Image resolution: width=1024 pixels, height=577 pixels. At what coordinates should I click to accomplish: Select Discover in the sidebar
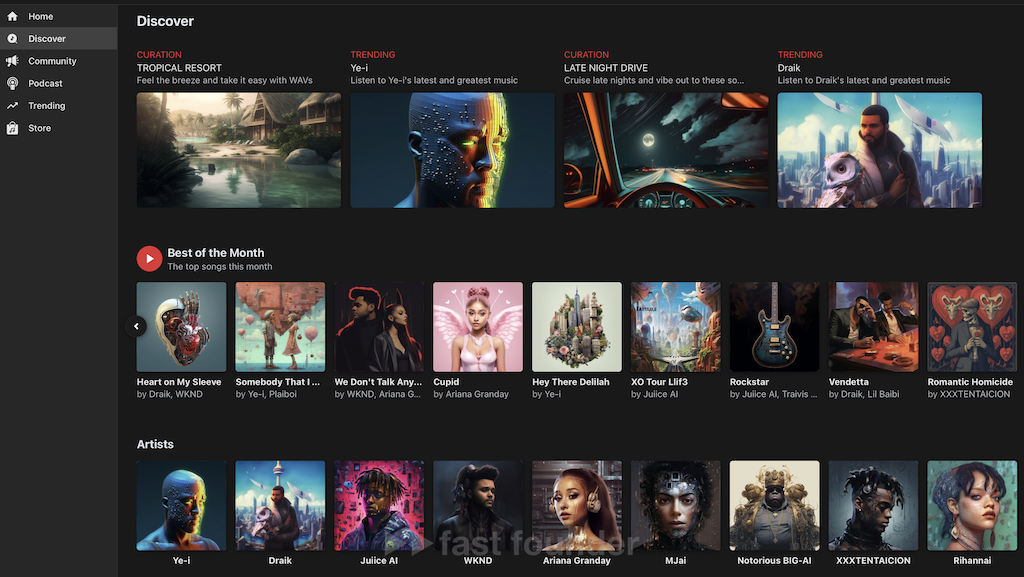pyautogui.click(x=59, y=39)
